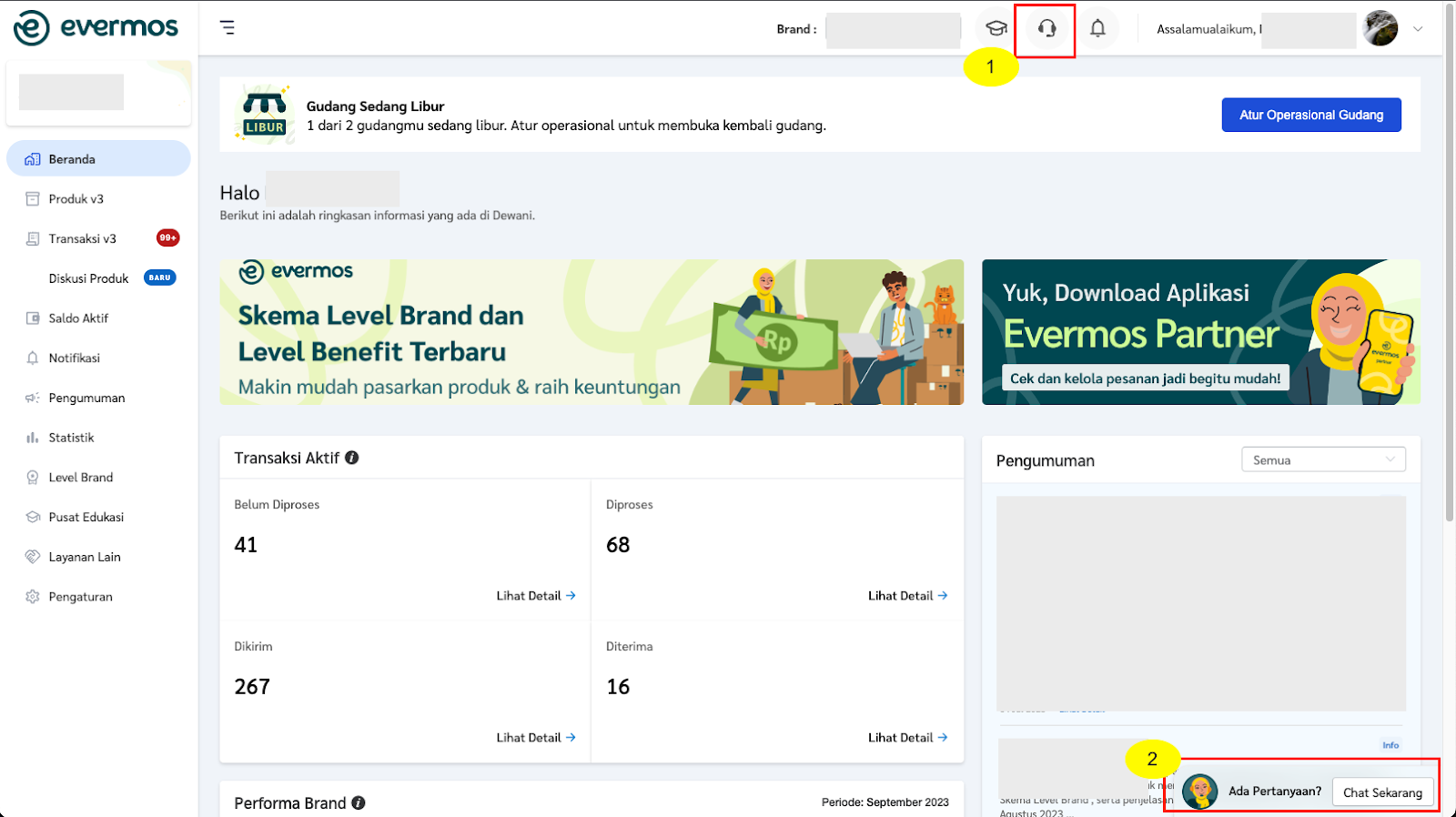This screenshot has height=817, width=1456.
Task: Open the graduation cap education icon
Action: pyautogui.click(x=996, y=28)
